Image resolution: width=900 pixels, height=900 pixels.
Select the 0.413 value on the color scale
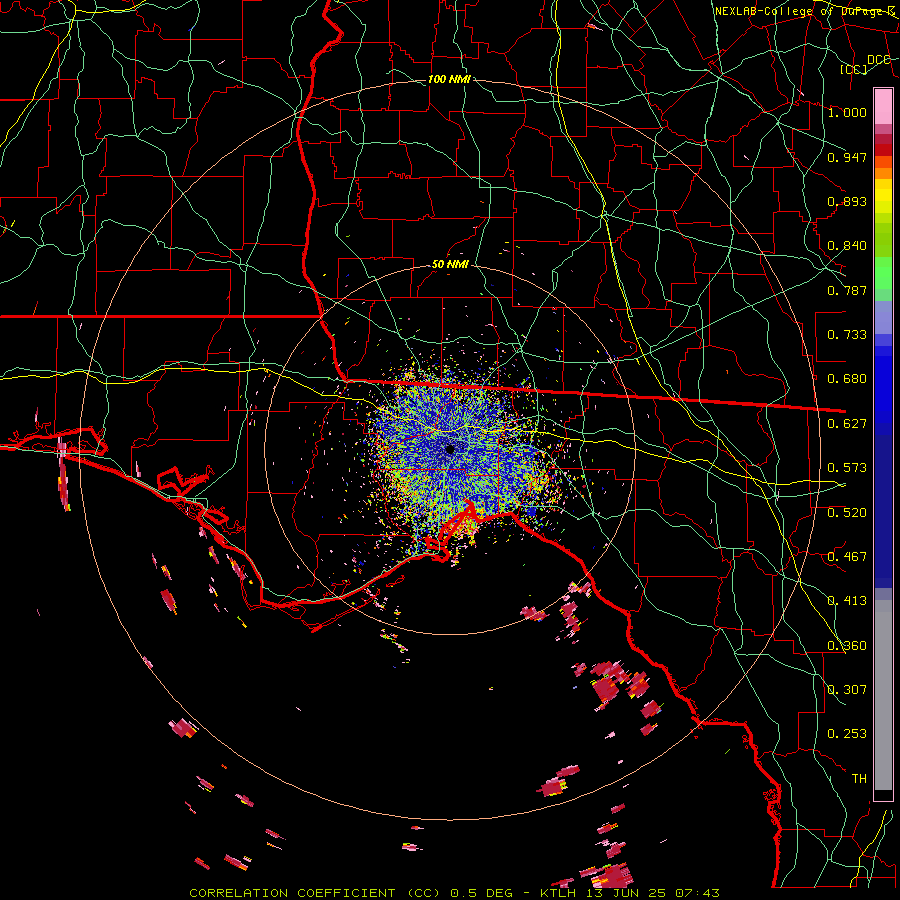click(847, 601)
